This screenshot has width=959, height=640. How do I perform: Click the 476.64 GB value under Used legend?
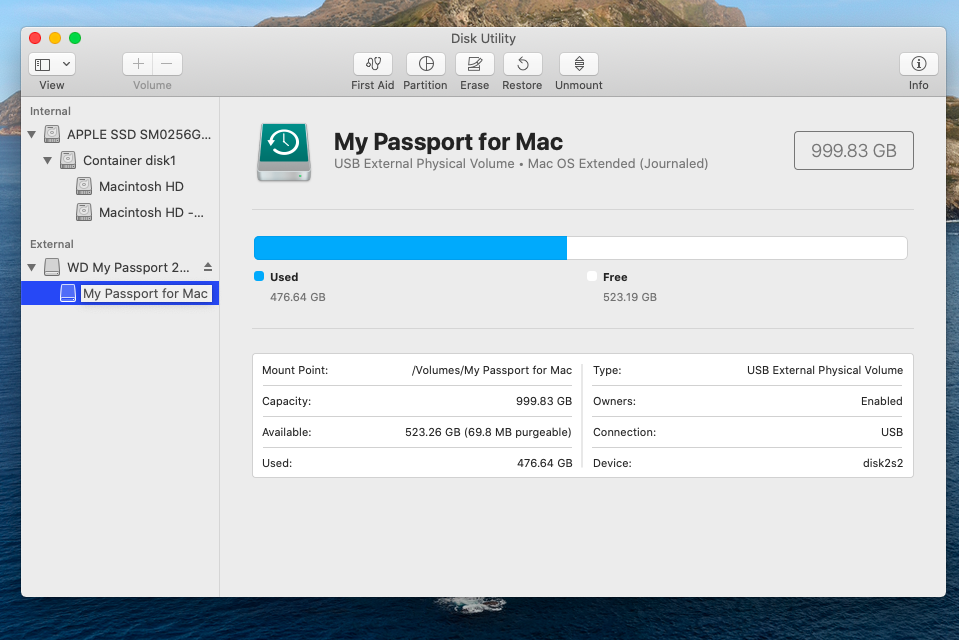[x=298, y=297]
